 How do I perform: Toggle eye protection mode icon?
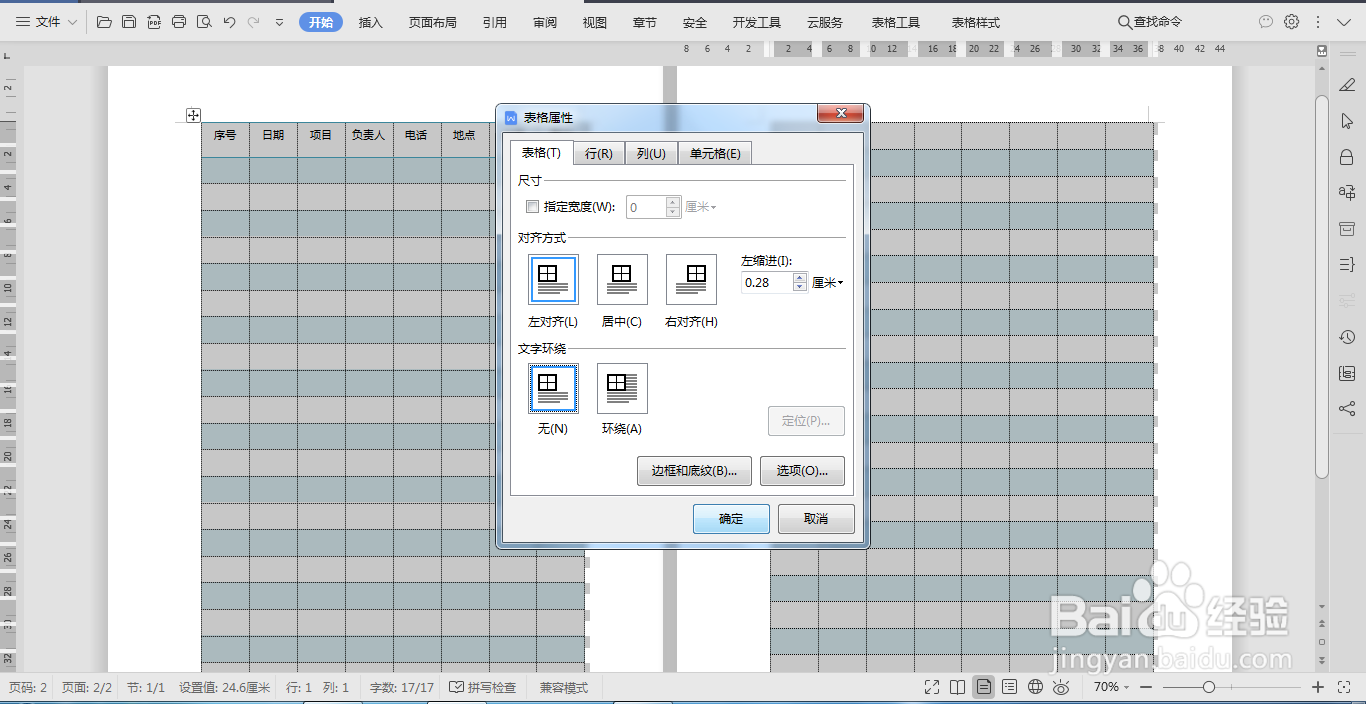tap(1062, 687)
